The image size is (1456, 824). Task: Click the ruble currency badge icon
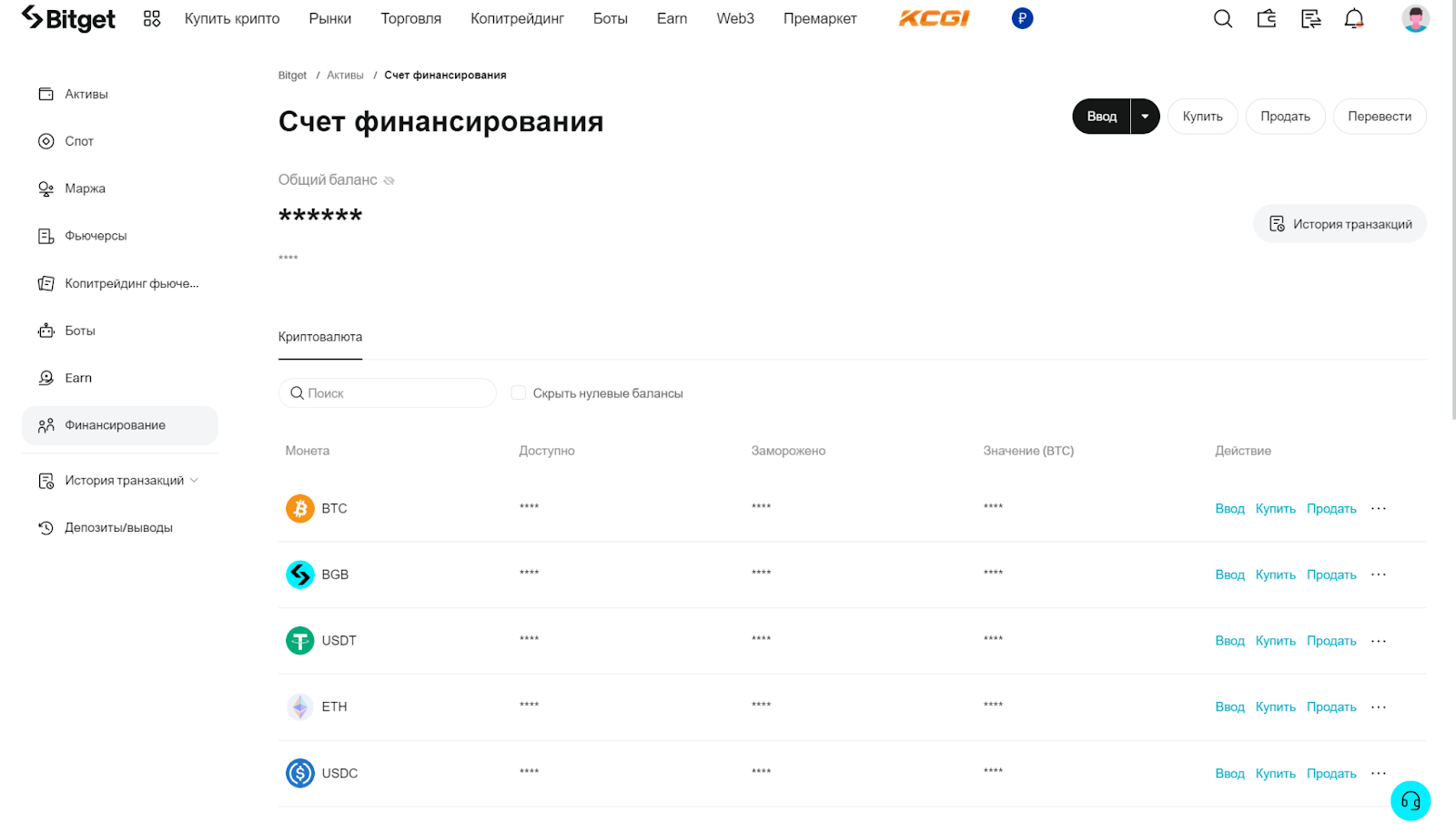click(1022, 18)
